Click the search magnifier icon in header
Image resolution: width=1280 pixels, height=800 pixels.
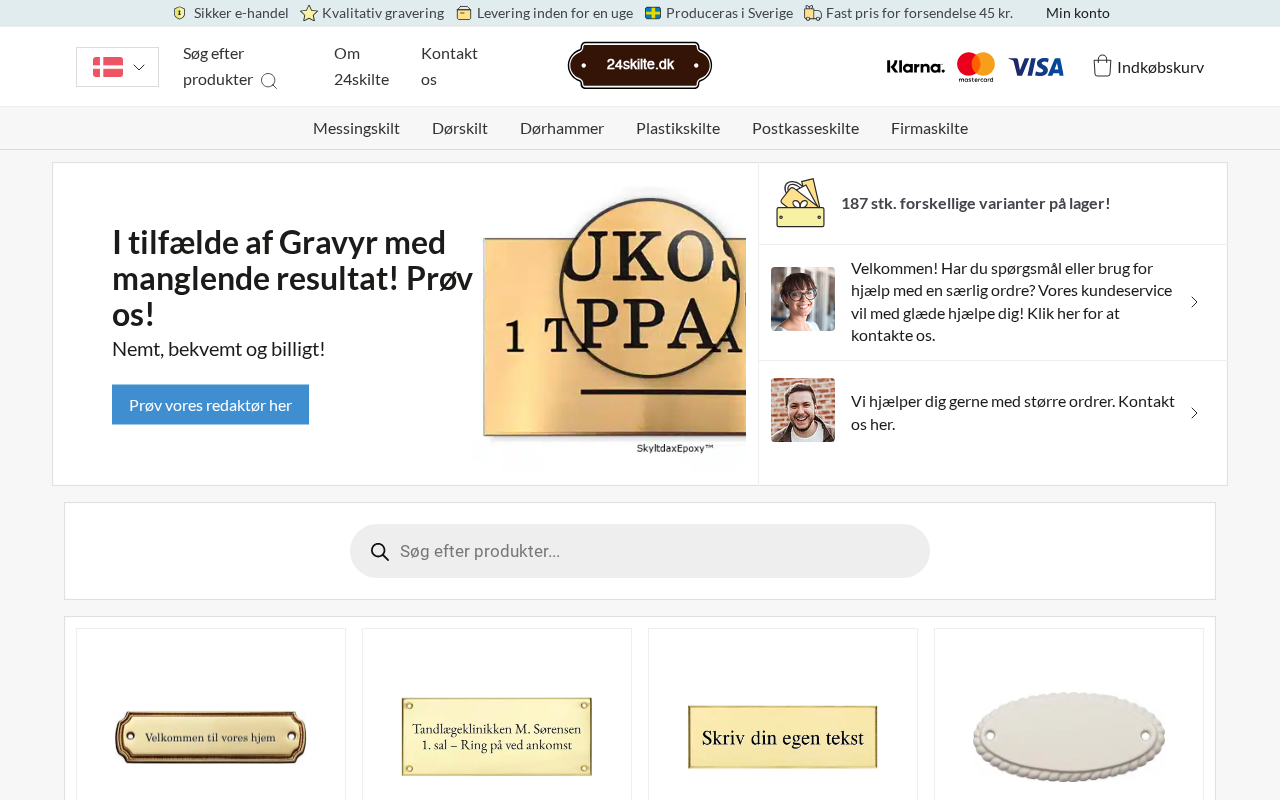pos(269,81)
